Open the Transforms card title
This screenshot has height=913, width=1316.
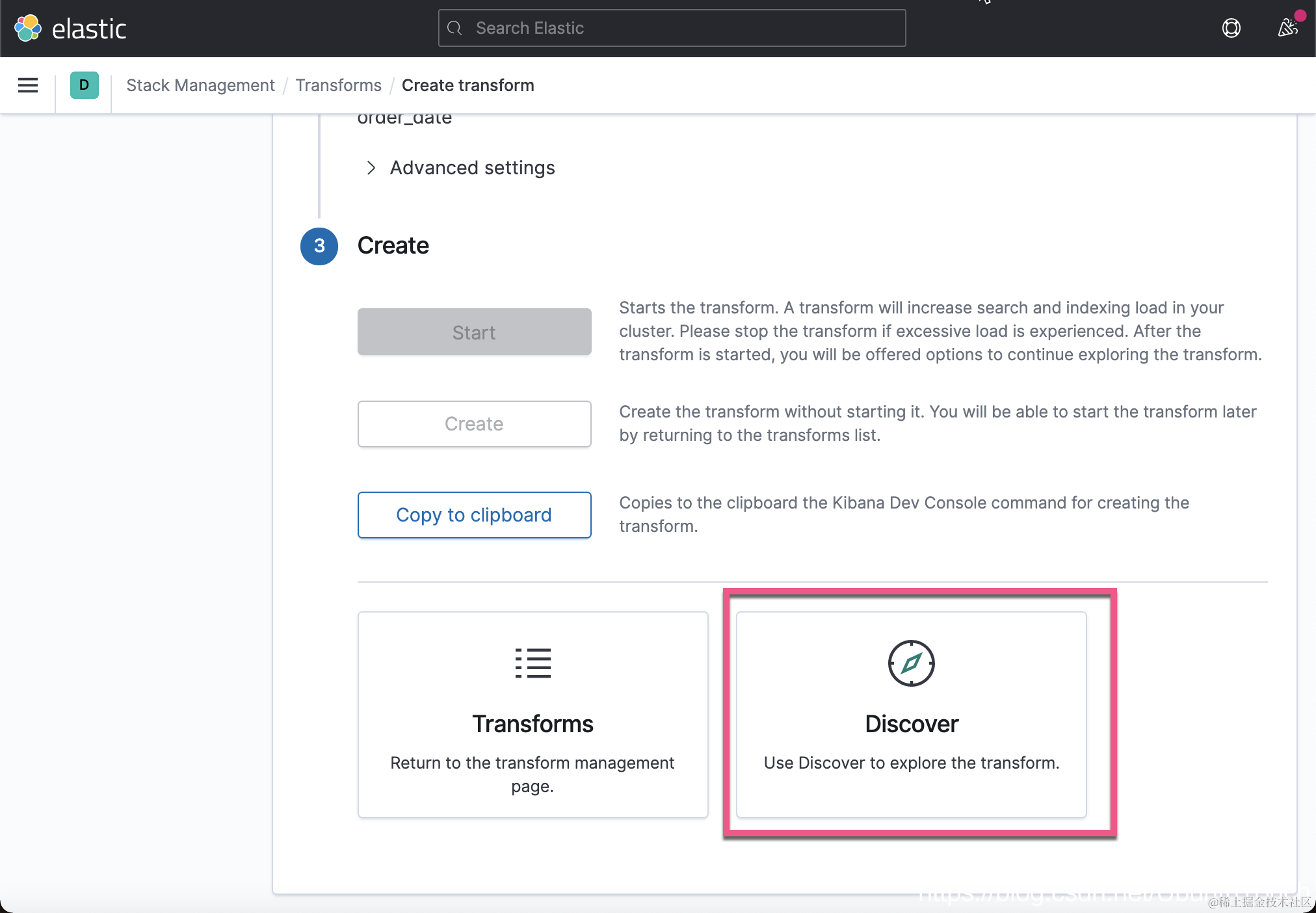click(533, 724)
